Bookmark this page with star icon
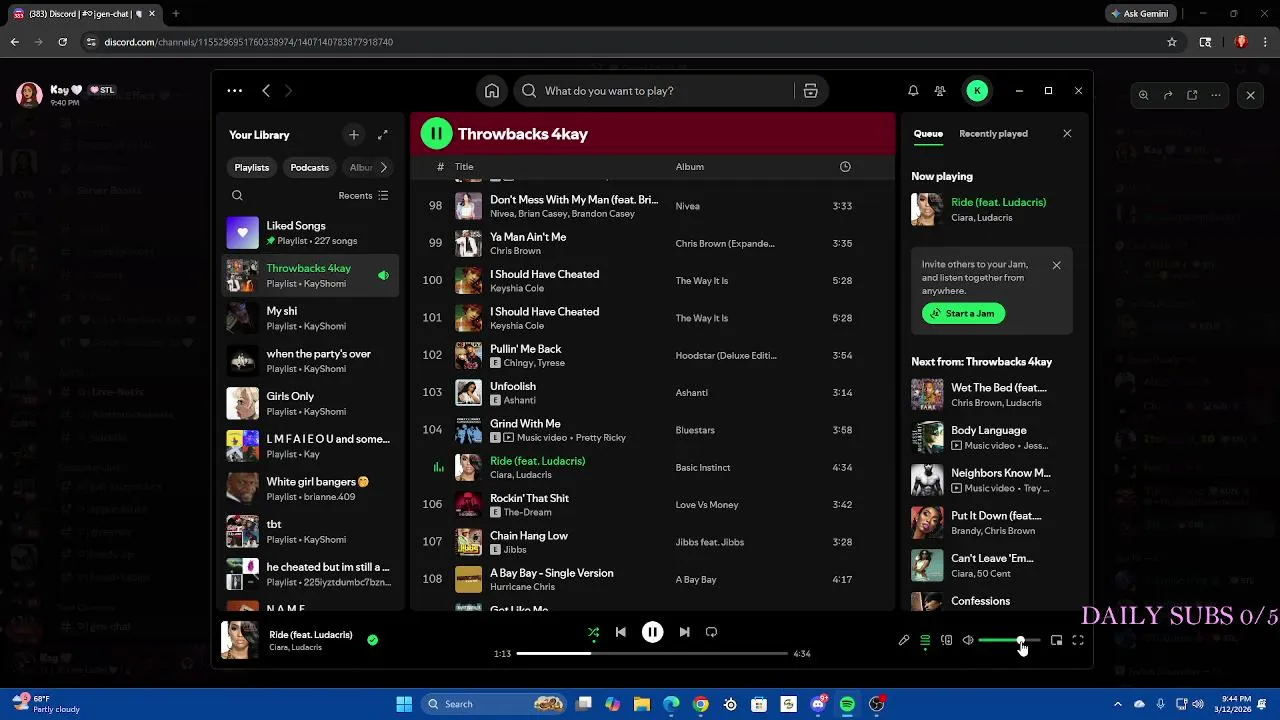This screenshot has width=1280, height=720. point(1172,42)
